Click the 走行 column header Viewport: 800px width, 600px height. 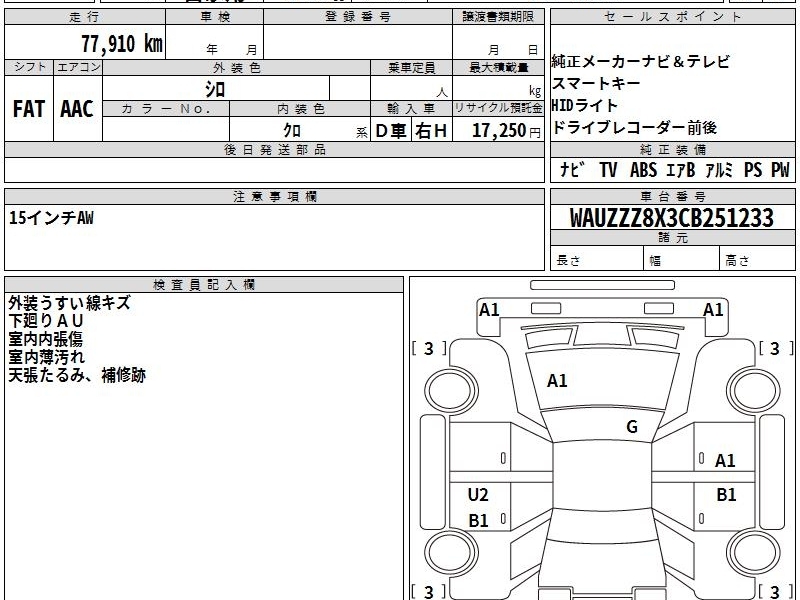point(85,17)
